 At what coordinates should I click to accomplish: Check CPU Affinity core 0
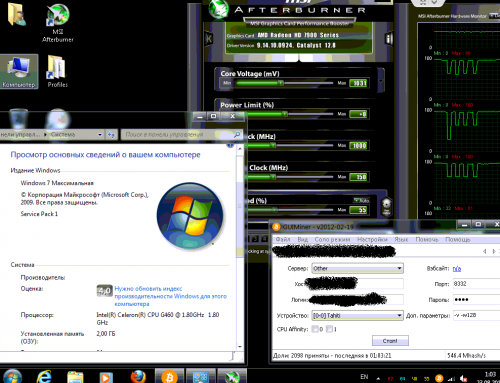[x=315, y=329]
